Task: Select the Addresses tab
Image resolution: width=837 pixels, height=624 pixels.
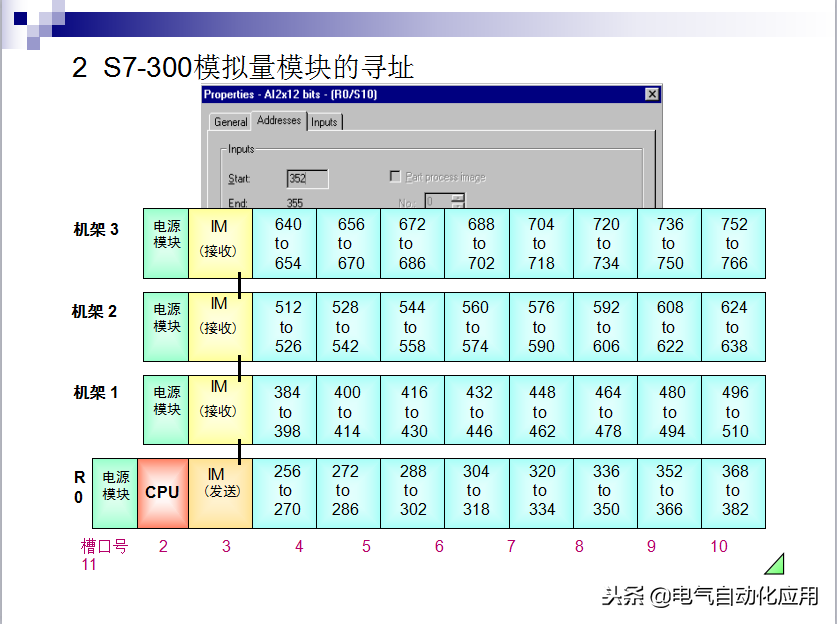Action: tap(279, 121)
